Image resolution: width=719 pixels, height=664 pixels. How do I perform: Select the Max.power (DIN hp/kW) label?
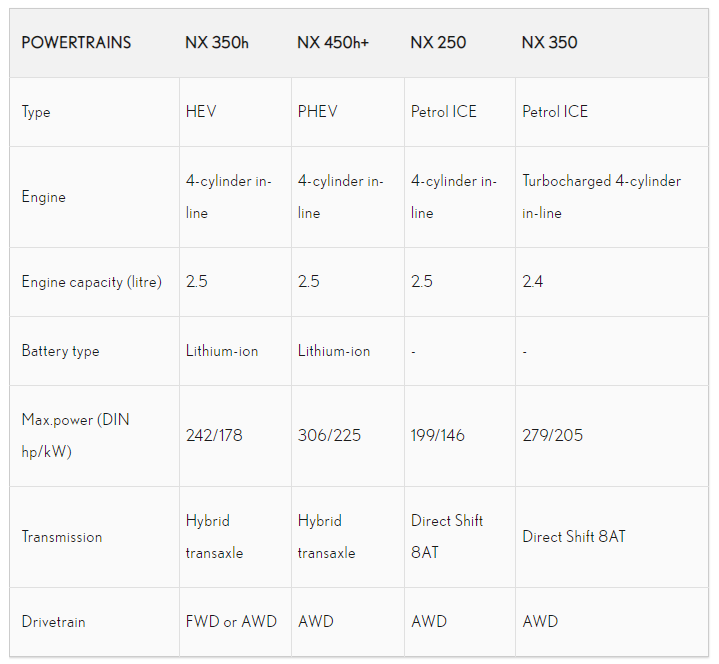(x=76, y=436)
